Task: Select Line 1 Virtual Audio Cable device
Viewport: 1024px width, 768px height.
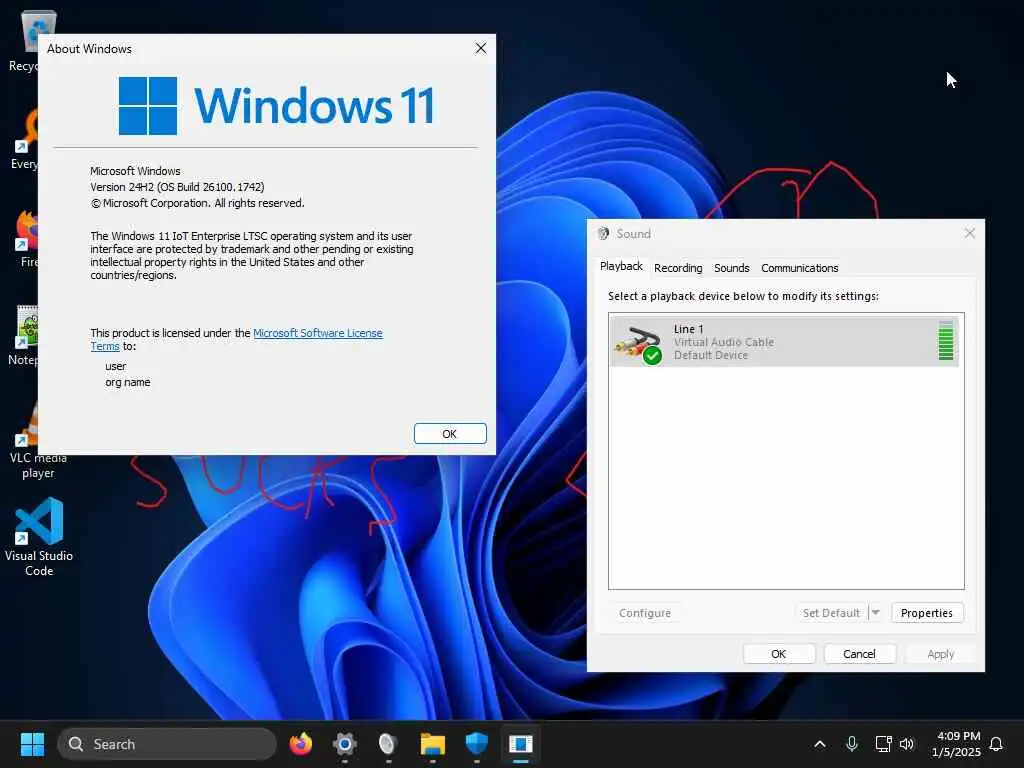Action: (784, 342)
